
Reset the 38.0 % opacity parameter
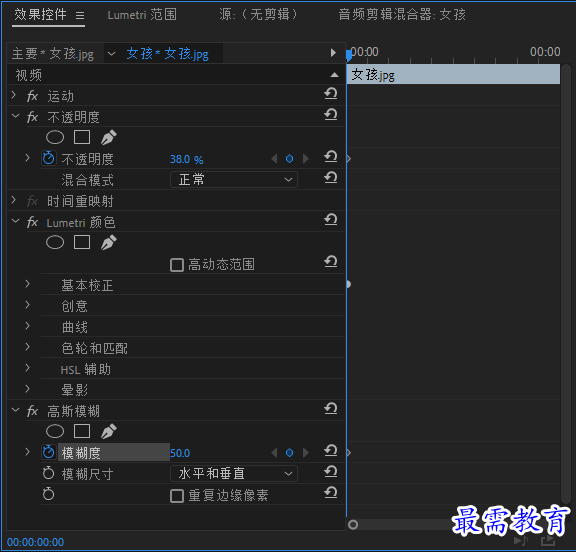331,156
